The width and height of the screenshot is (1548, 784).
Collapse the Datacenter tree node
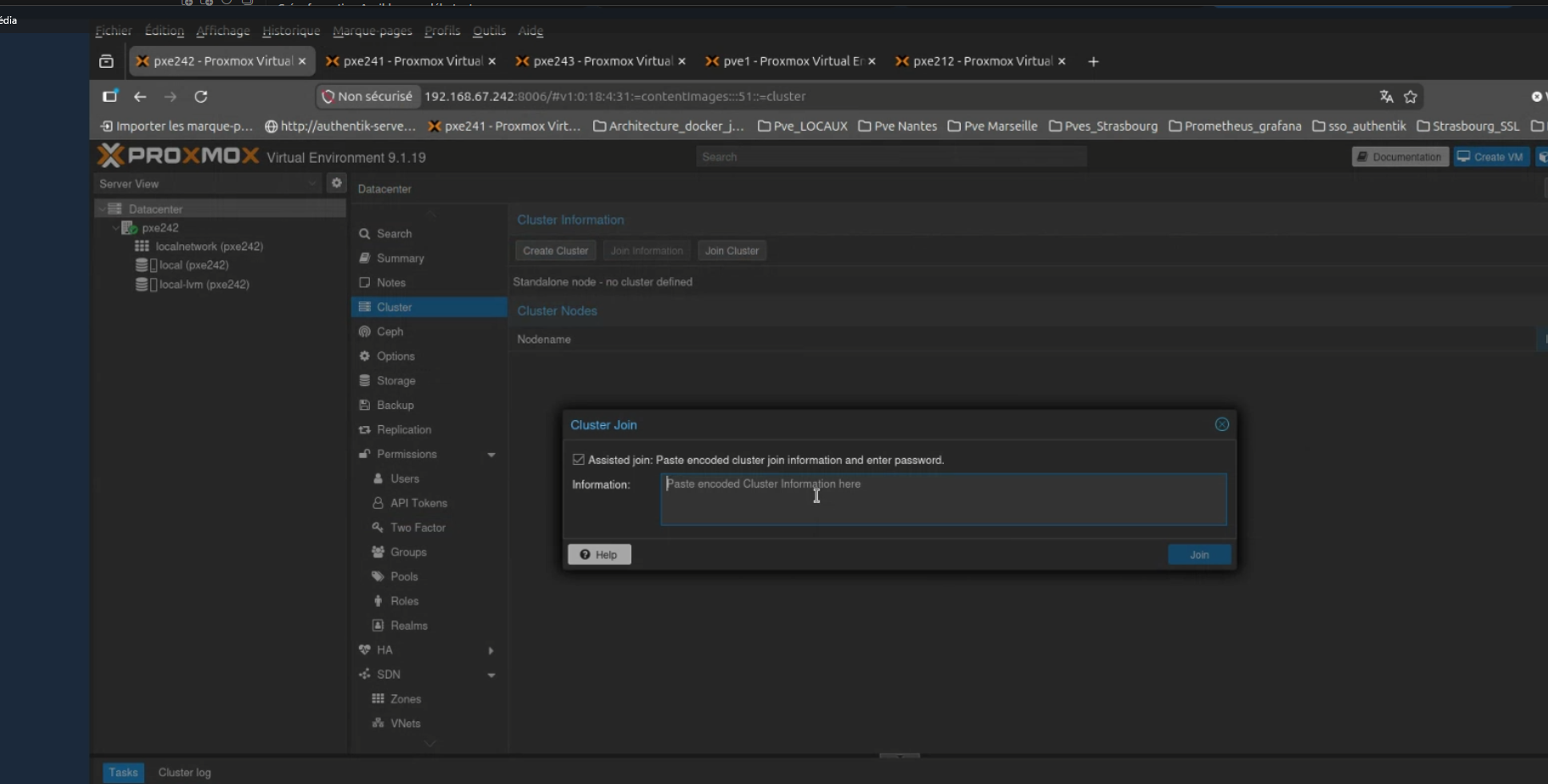coord(102,209)
